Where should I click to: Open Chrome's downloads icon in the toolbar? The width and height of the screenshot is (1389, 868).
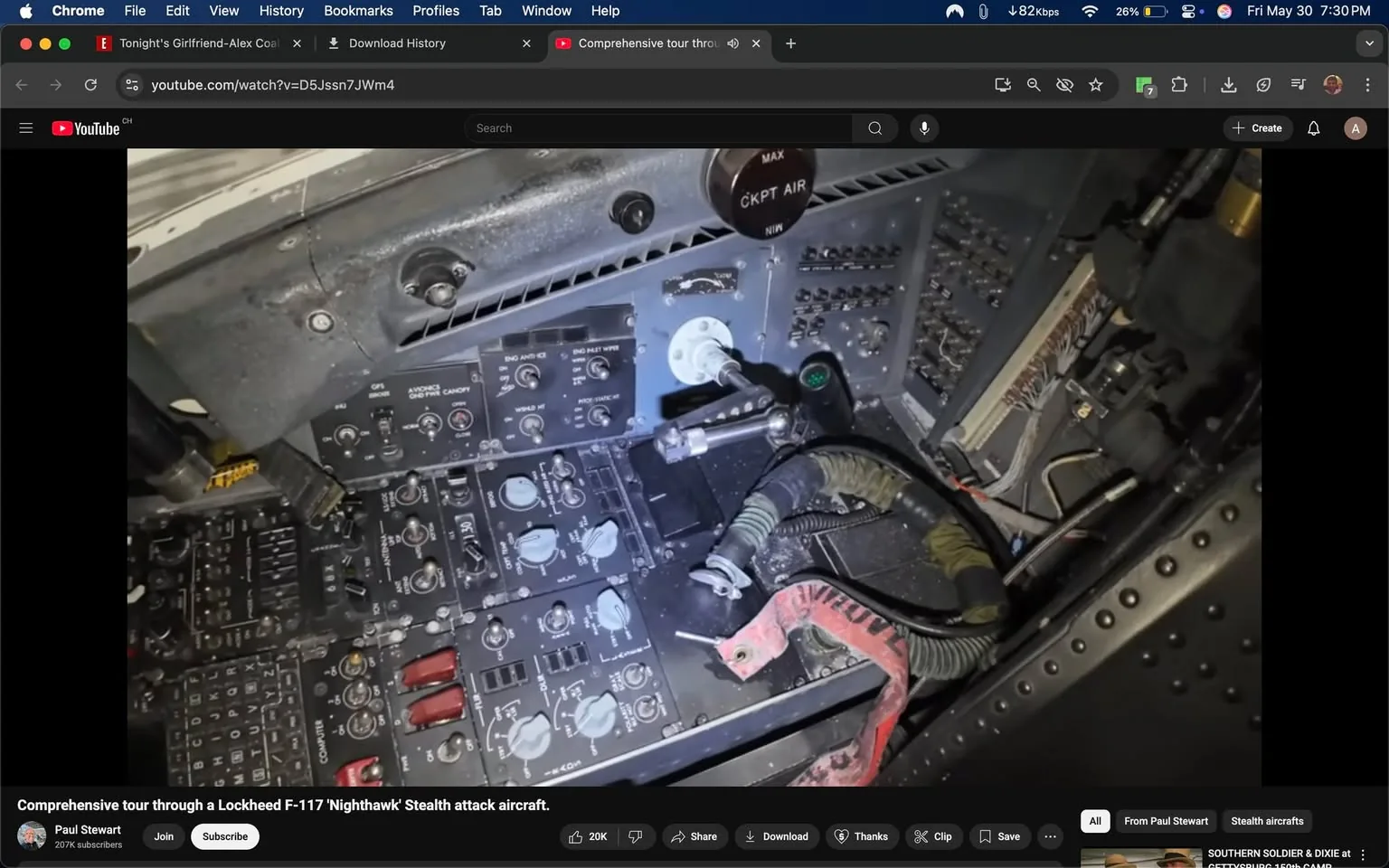coord(1228,84)
